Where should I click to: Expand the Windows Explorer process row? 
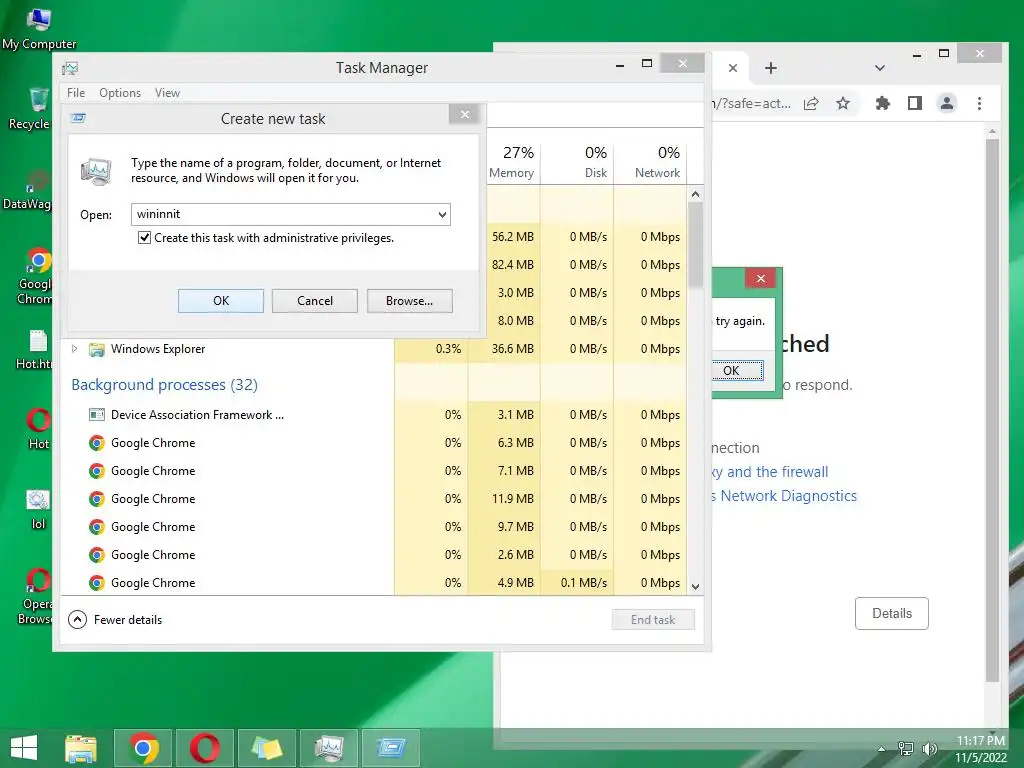[74, 349]
